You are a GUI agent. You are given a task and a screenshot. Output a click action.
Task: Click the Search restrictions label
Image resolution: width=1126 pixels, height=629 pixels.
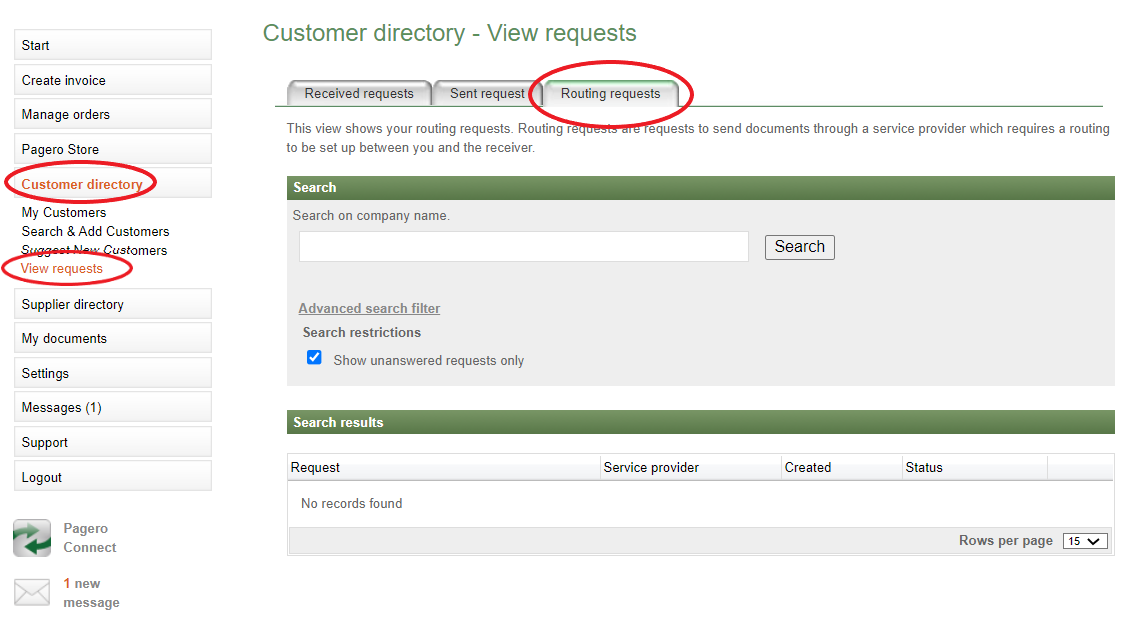[x=362, y=332]
